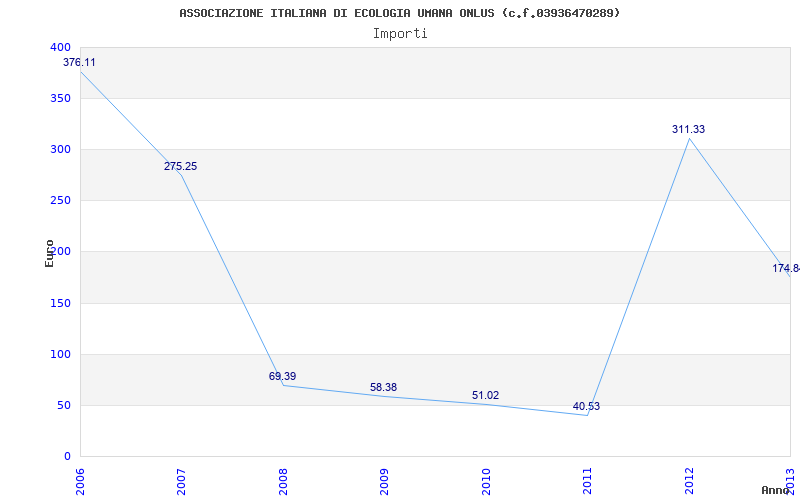
Task: Click the 2007 x-axis year label
Action: click(x=181, y=481)
